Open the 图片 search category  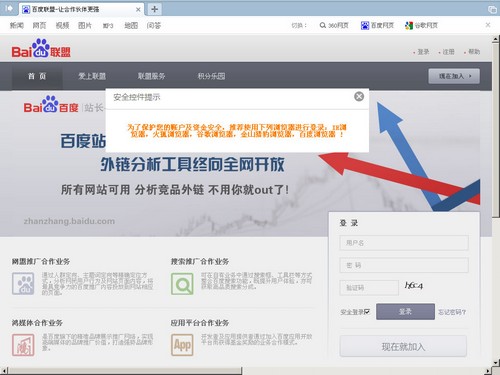click(85, 25)
